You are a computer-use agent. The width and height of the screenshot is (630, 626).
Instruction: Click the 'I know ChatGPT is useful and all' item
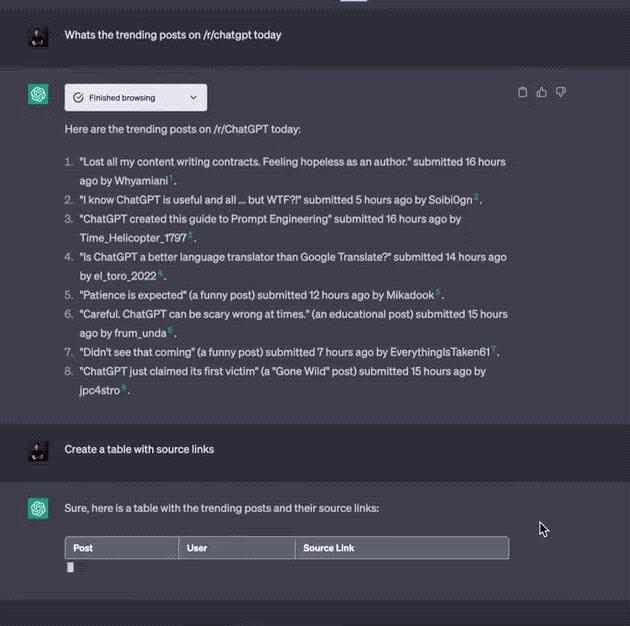click(x=281, y=200)
